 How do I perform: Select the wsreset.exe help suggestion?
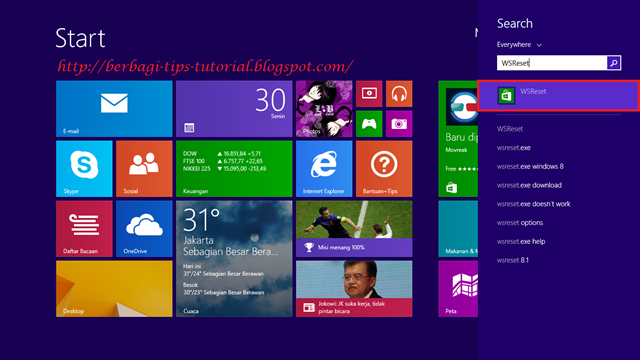point(521,242)
